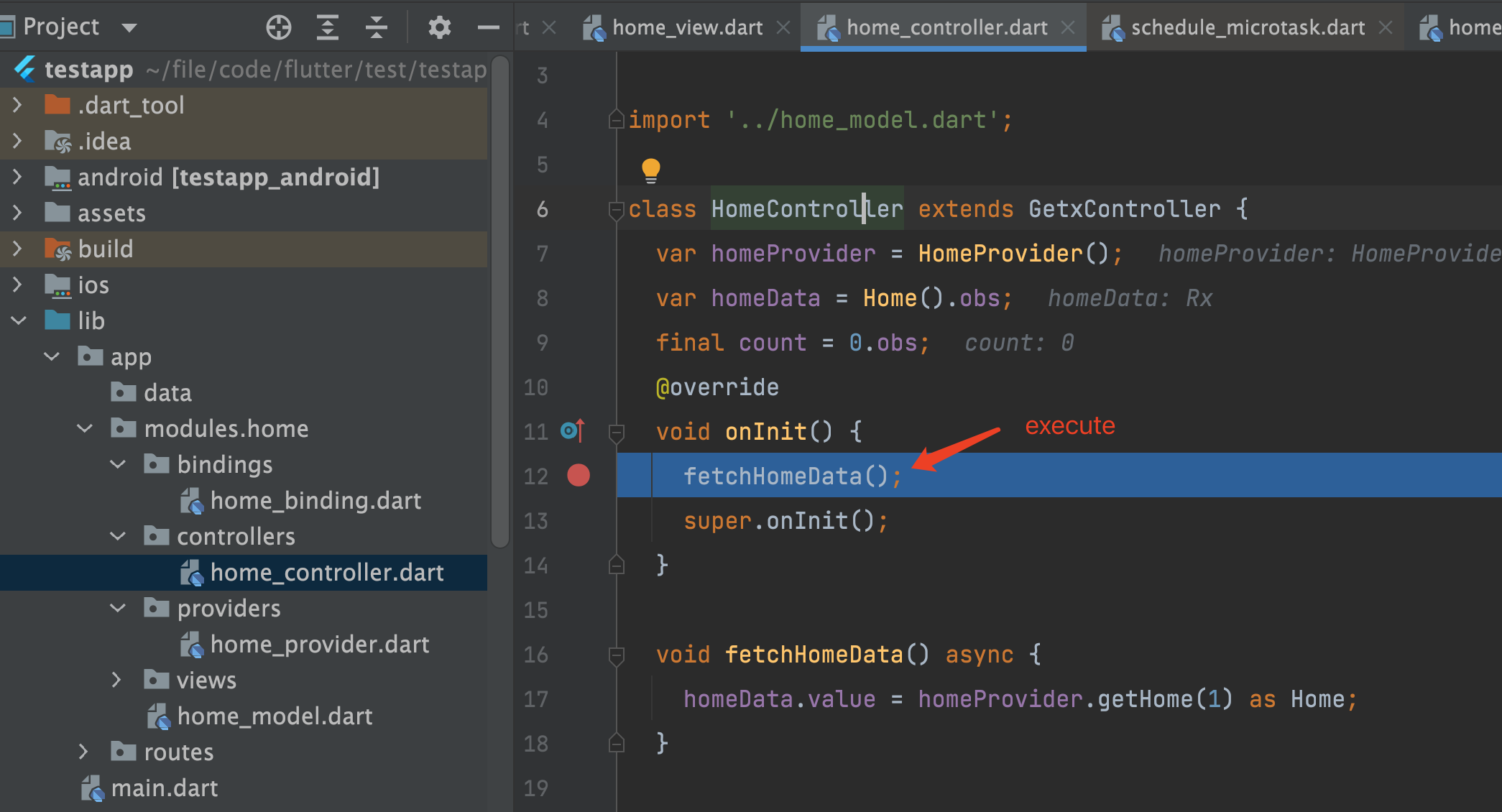Image resolution: width=1502 pixels, height=812 pixels.
Task: Click HomeController class name on line 6
Action: click(807, 209)
